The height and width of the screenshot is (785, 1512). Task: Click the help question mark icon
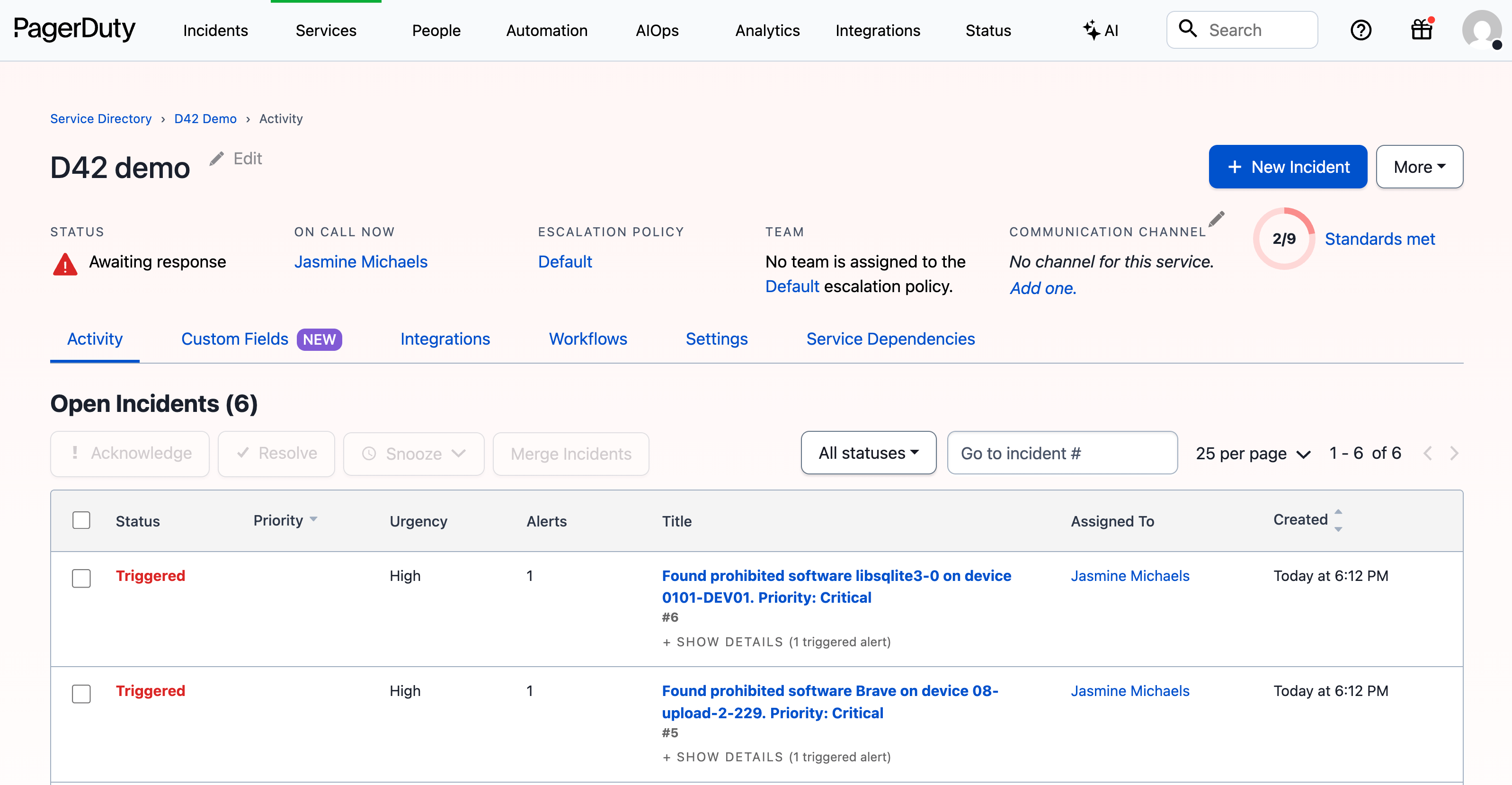click(x=1361, y=30)
